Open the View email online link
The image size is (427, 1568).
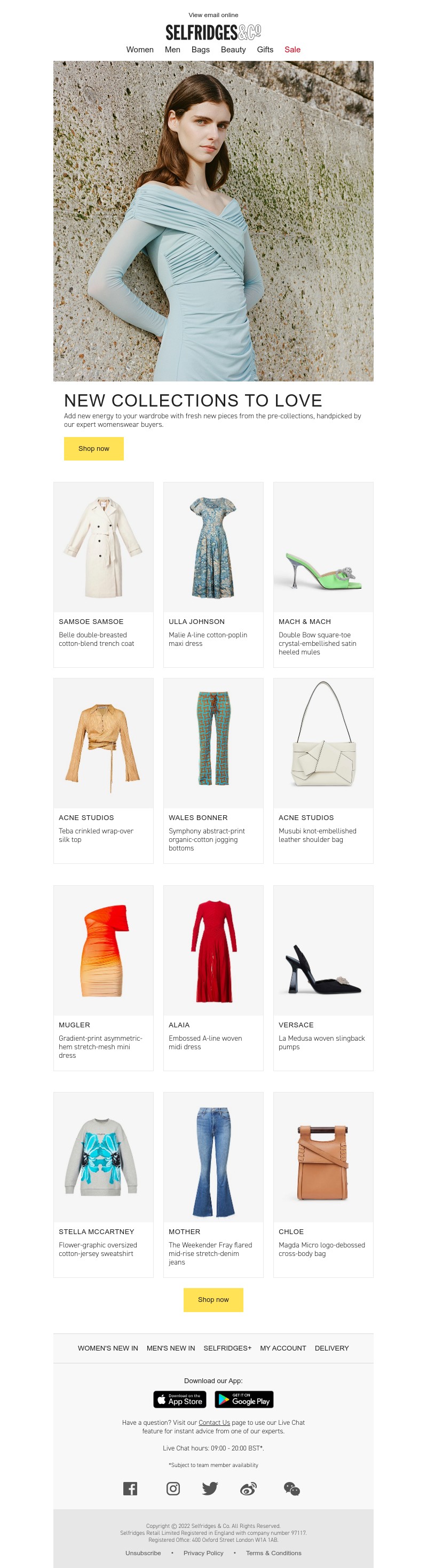pyautogui.click(x=213, y=15)
